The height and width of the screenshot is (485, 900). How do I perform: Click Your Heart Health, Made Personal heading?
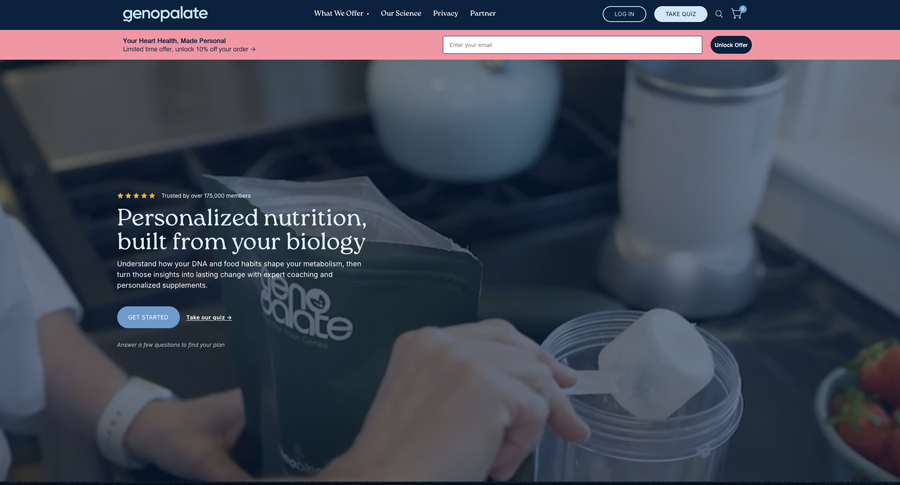pos(174,41)
